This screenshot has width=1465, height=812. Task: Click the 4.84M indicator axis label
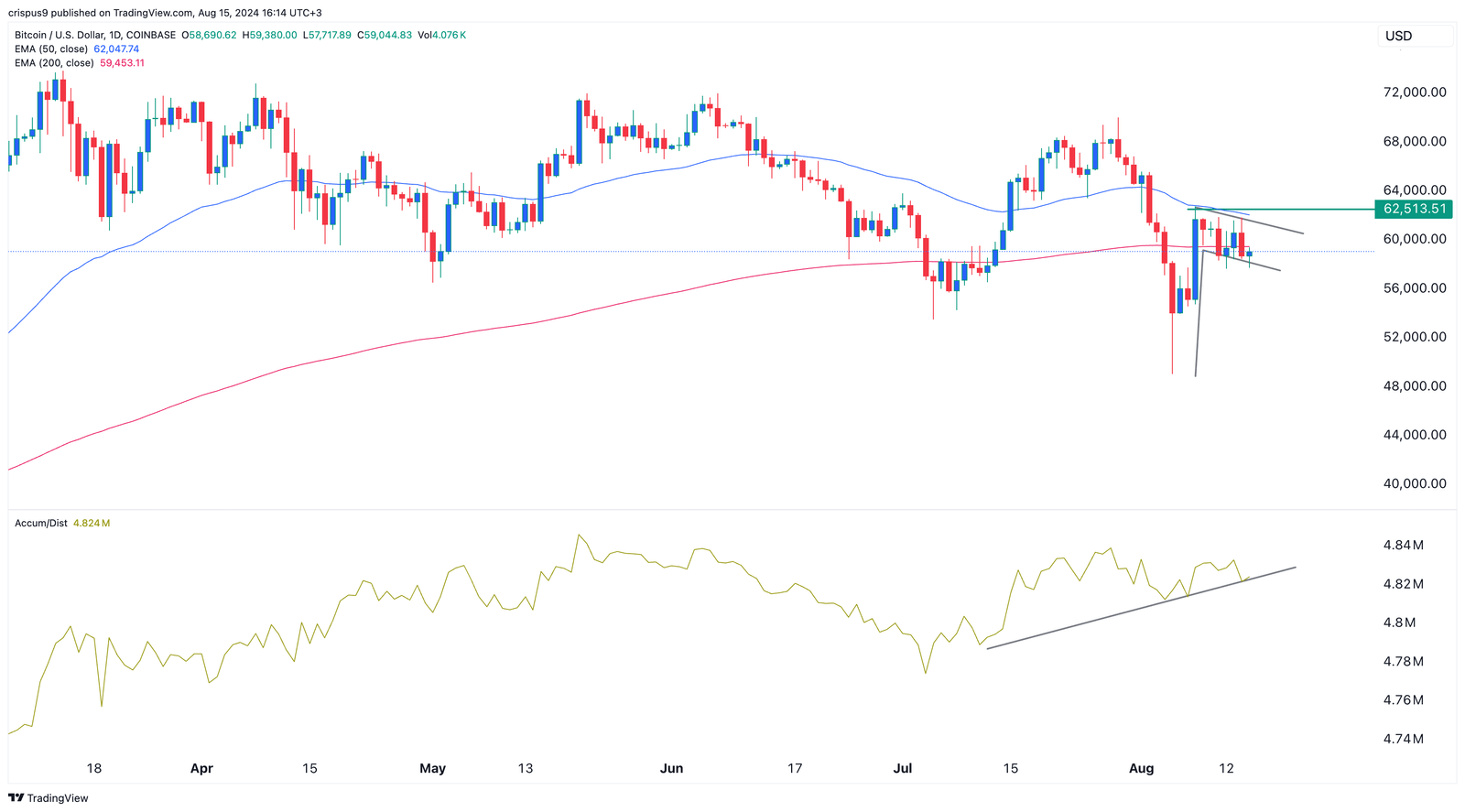[1404, 545]
